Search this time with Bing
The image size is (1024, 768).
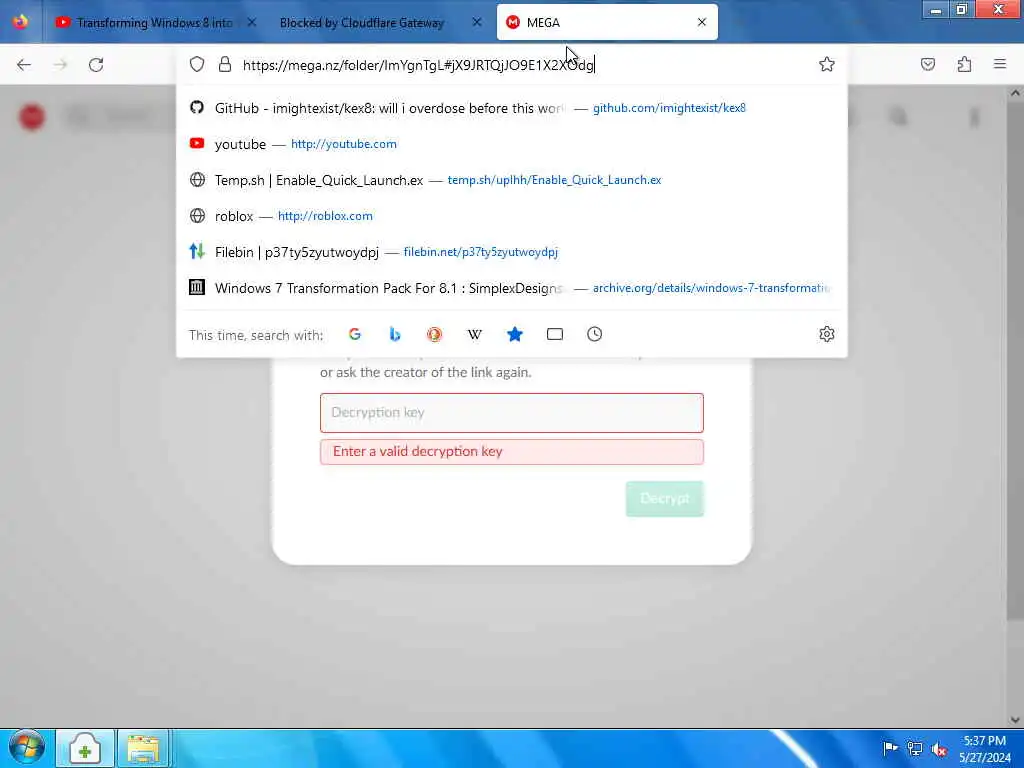394,334
